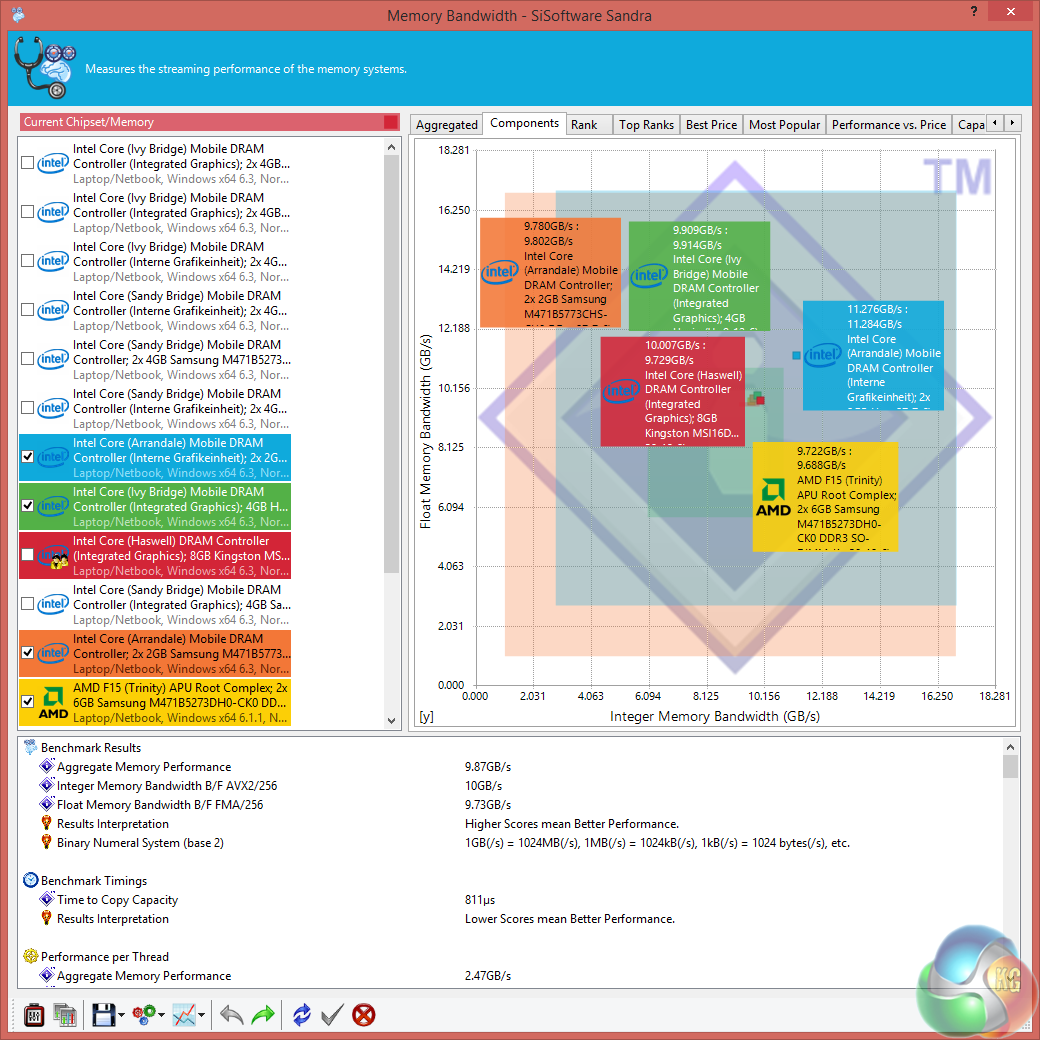Click the AMD logo in the yellow Trinity chart box
Screen dimensions: 1040x1040
tap(773, 497)
